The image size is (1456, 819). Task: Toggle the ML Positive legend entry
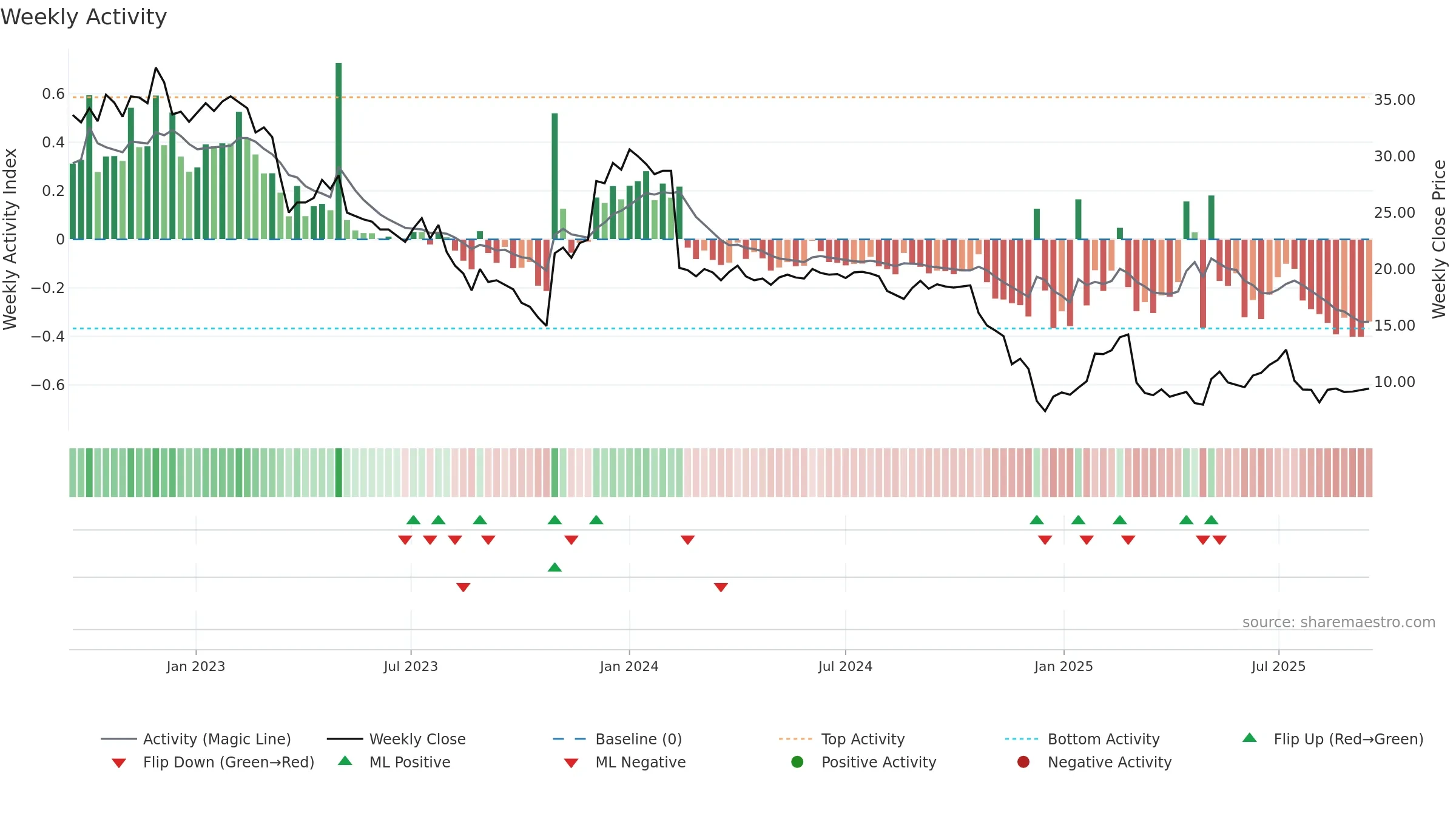tap(394, 762)
